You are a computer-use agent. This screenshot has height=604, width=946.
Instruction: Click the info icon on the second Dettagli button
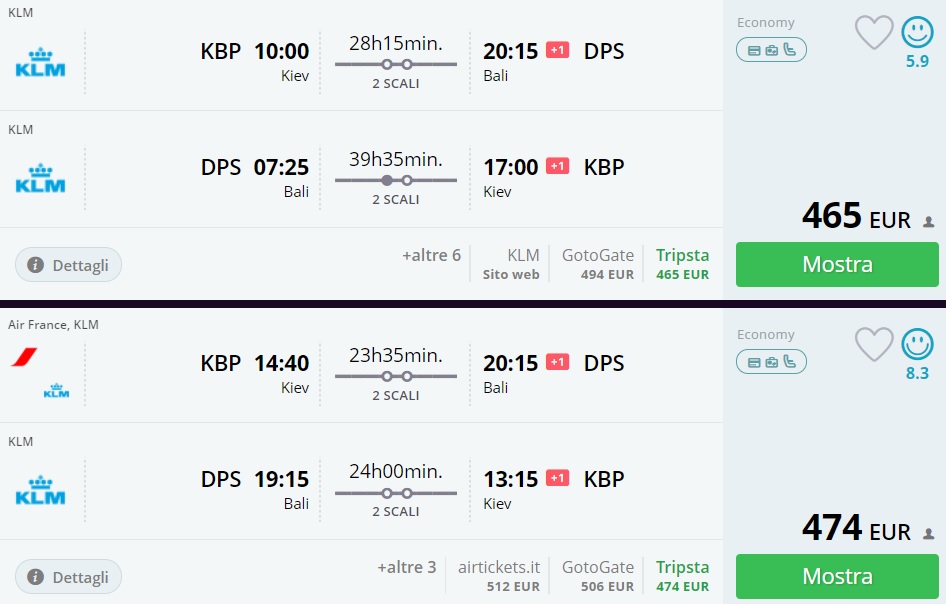pyautogui.click(x=38, y=577)
